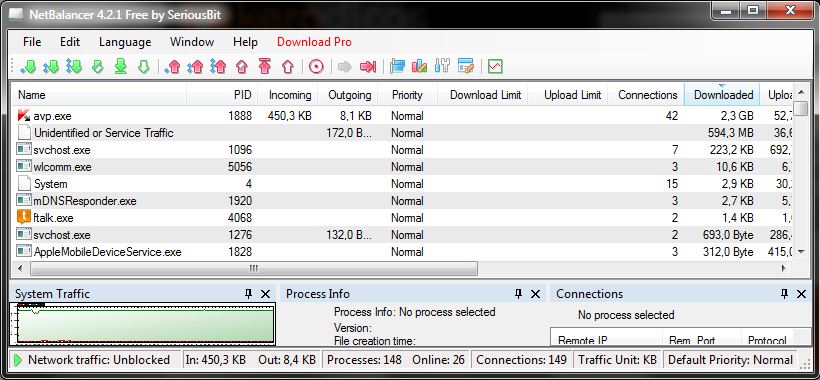This screenshot has height=380, width=820.
Task: Open the green traffic chart icon
Action: point(495,66)
